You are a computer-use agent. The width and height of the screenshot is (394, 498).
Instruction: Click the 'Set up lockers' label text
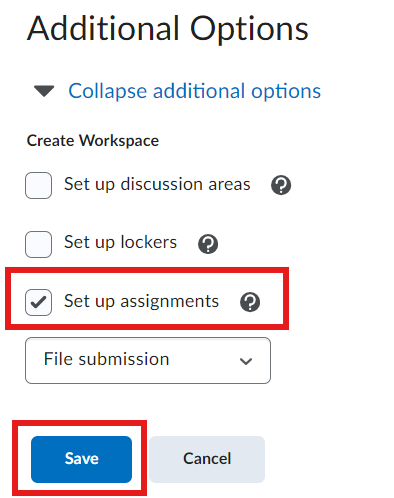[120, 243]
